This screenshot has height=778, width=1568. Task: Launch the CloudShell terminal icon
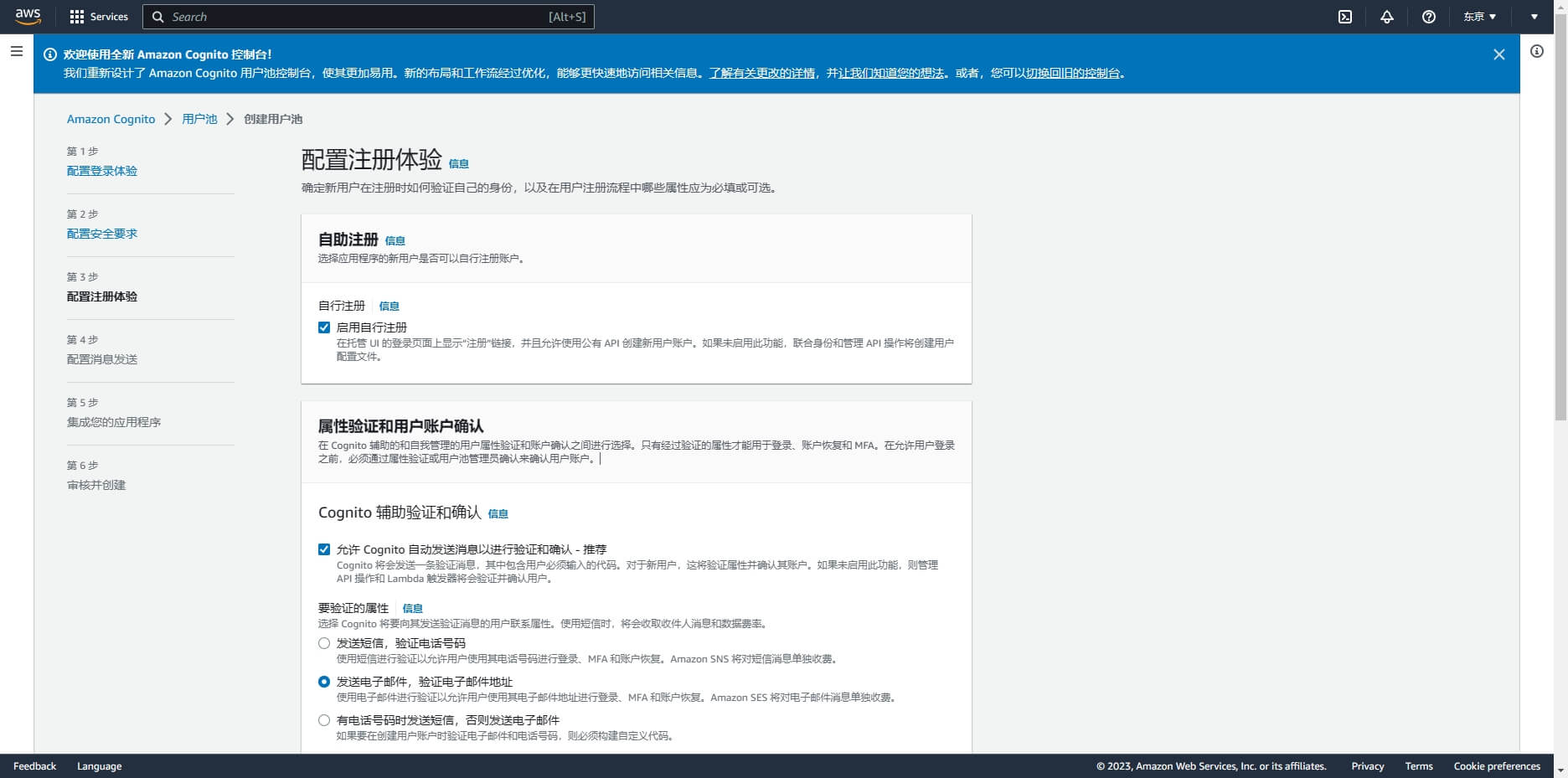1345,17
